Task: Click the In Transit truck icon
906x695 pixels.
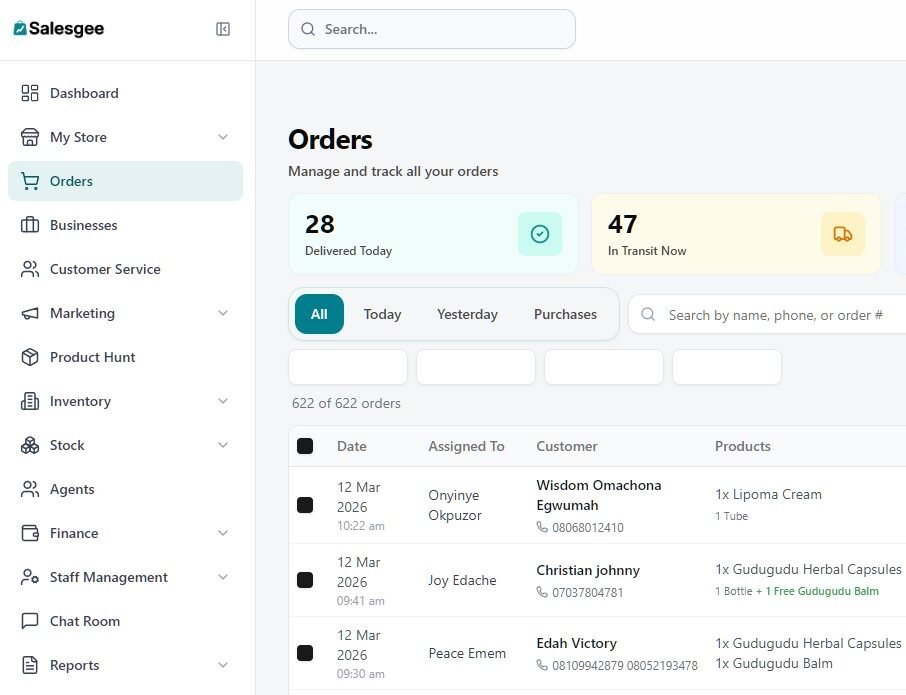Action: click(x=842, y=234)
